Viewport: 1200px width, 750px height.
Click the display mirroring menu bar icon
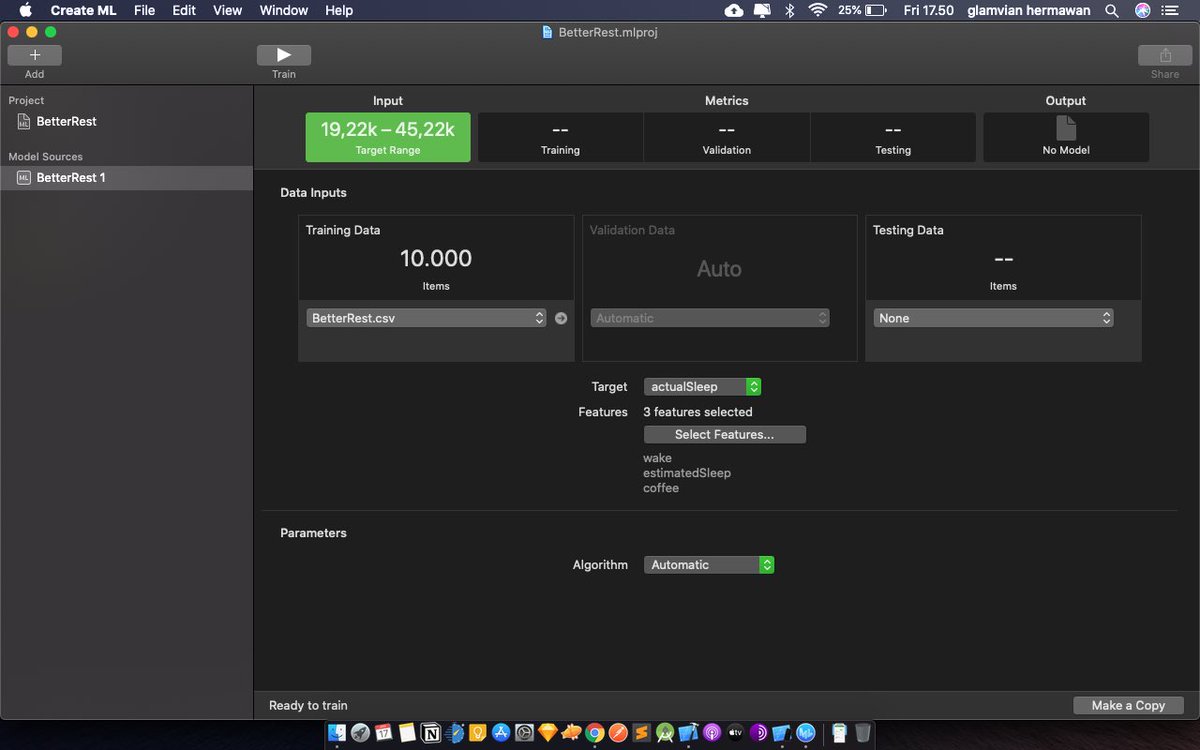pos(762,10)
